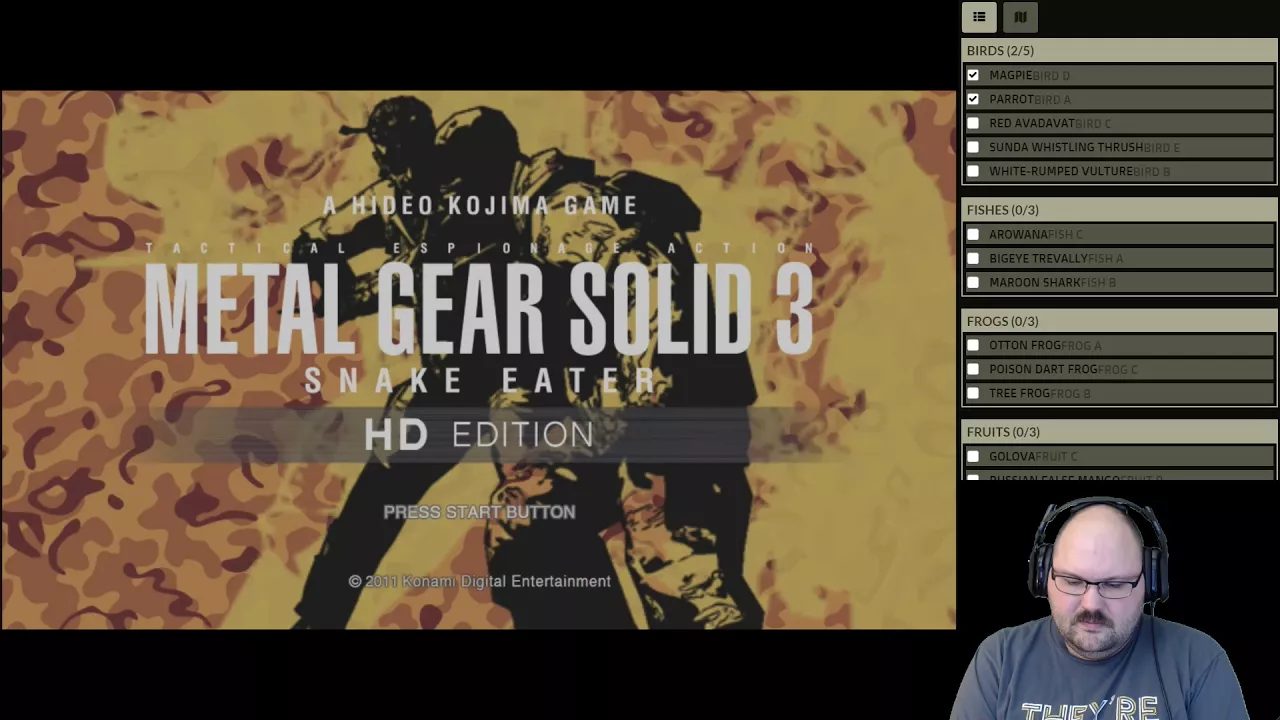1280x720 pixels.
Task: Click PRESS START BUTTON on game screen
Action: click(x=479, y=512)
